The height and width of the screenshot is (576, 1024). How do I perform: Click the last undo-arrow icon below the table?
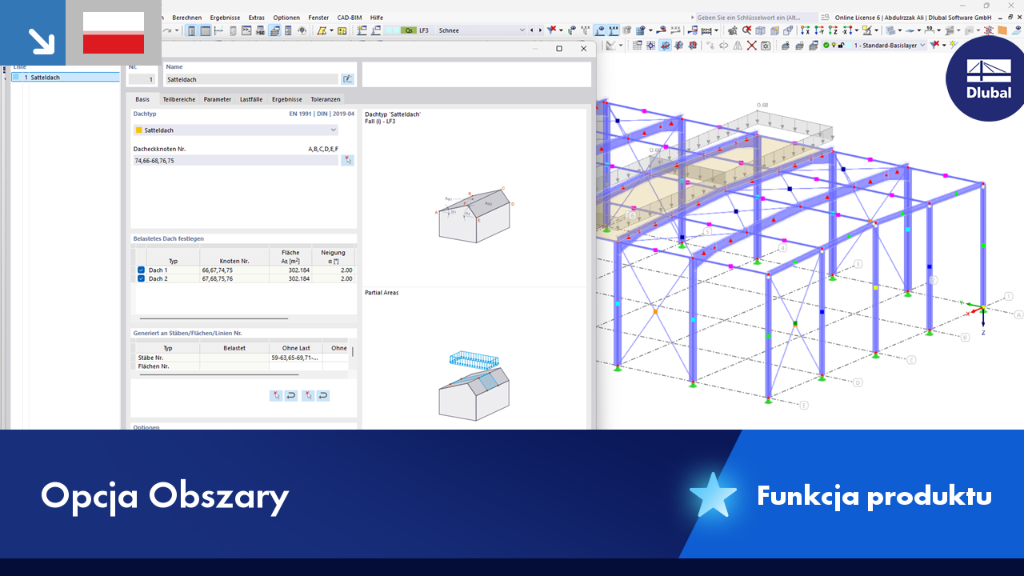pos(323,396)
